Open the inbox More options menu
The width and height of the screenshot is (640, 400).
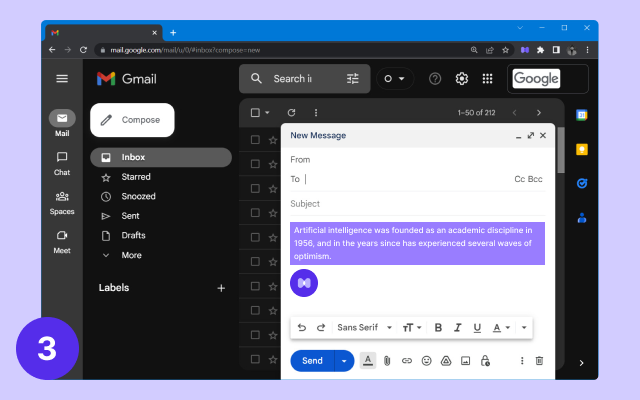316,113
